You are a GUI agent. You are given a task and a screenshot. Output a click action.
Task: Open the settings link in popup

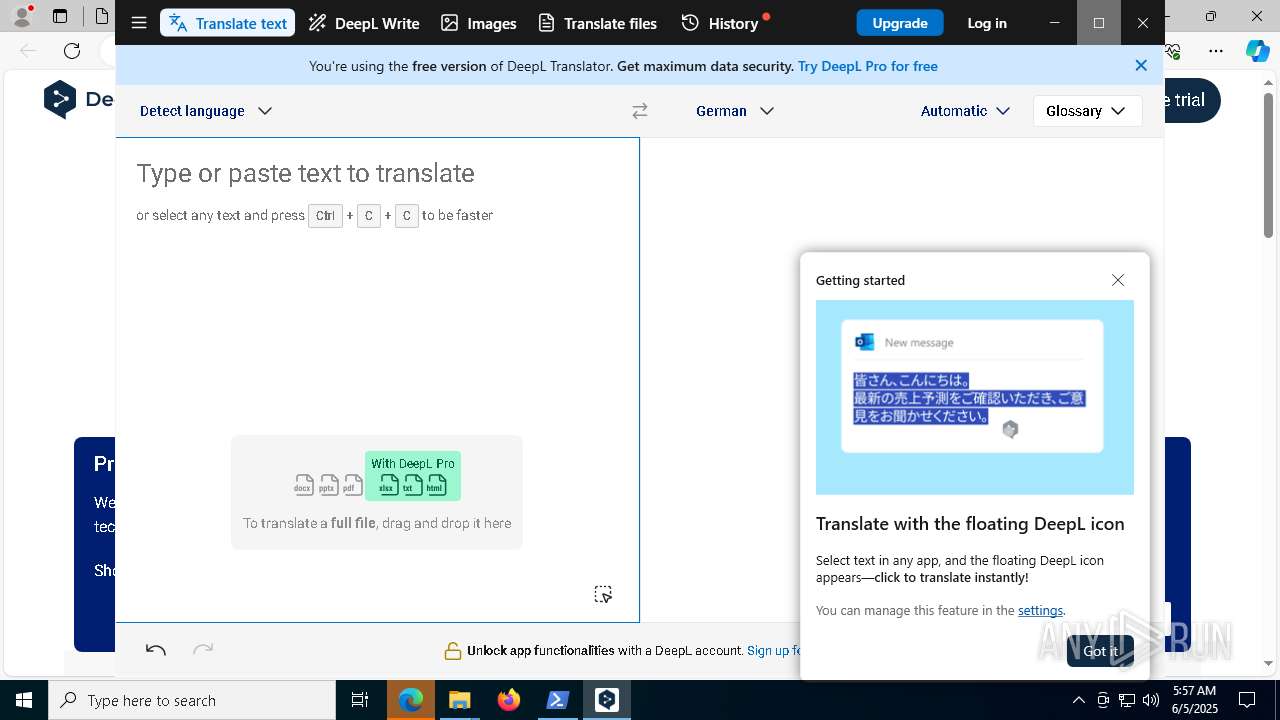point(1040,610)
